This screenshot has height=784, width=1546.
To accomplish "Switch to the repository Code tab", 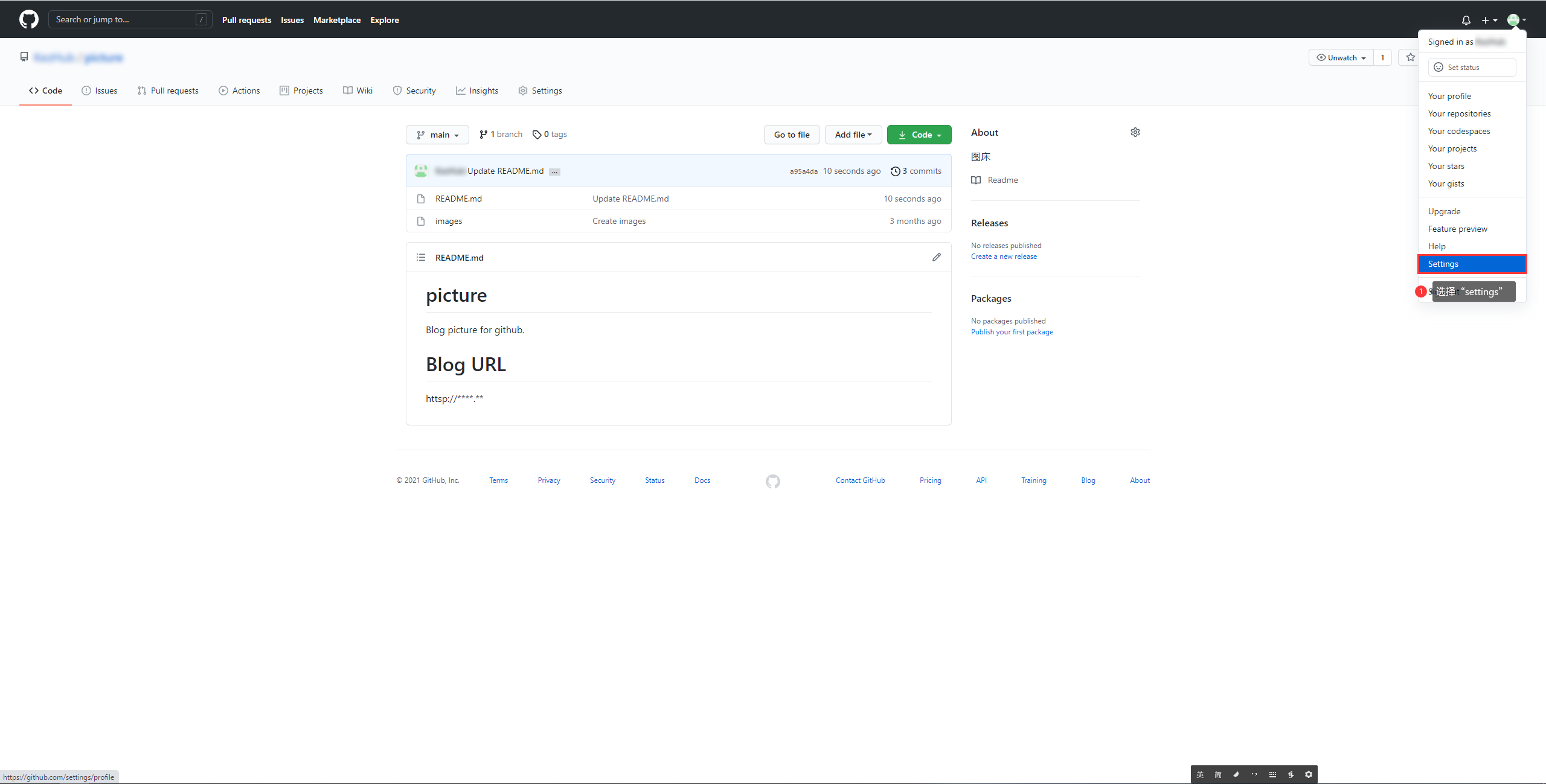I will tap(45, 91).
